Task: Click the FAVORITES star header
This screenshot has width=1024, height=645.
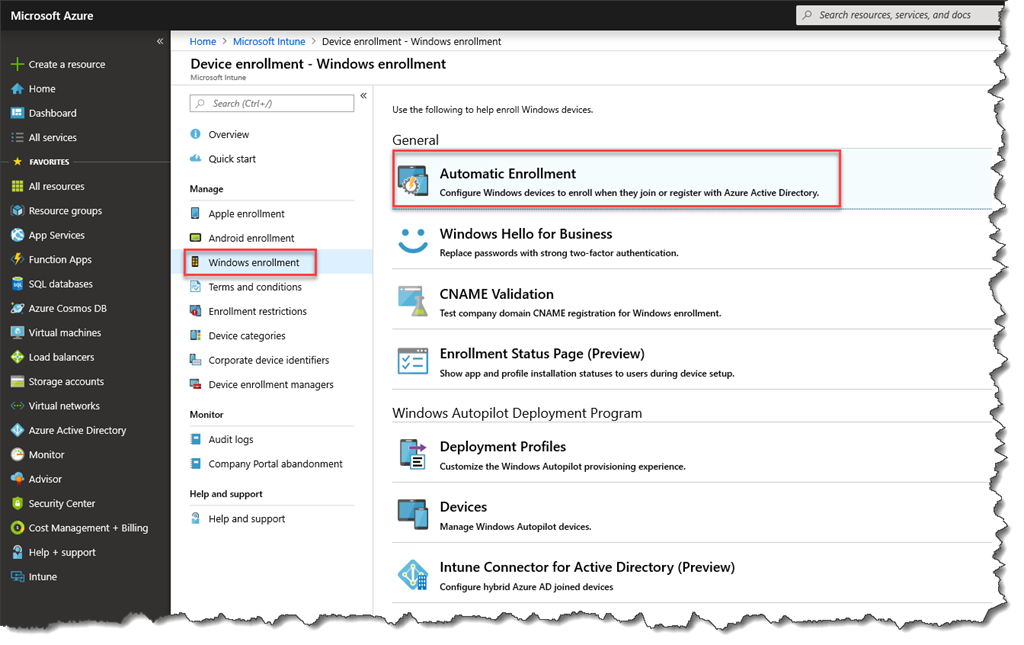Action: (x=41, y=161)
